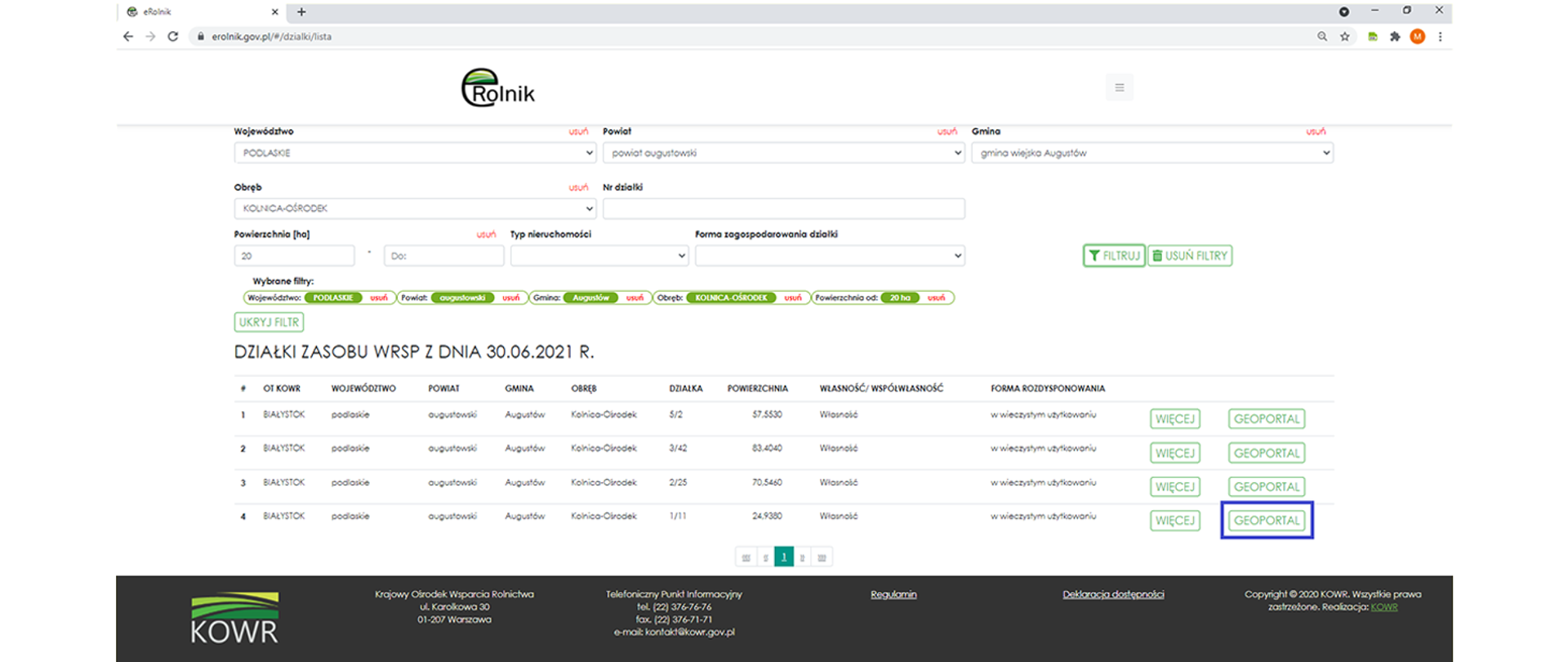Open the hamburger menu icon
The image size is (1568, 662).
pyautogui.click(x=1119, y=87)
